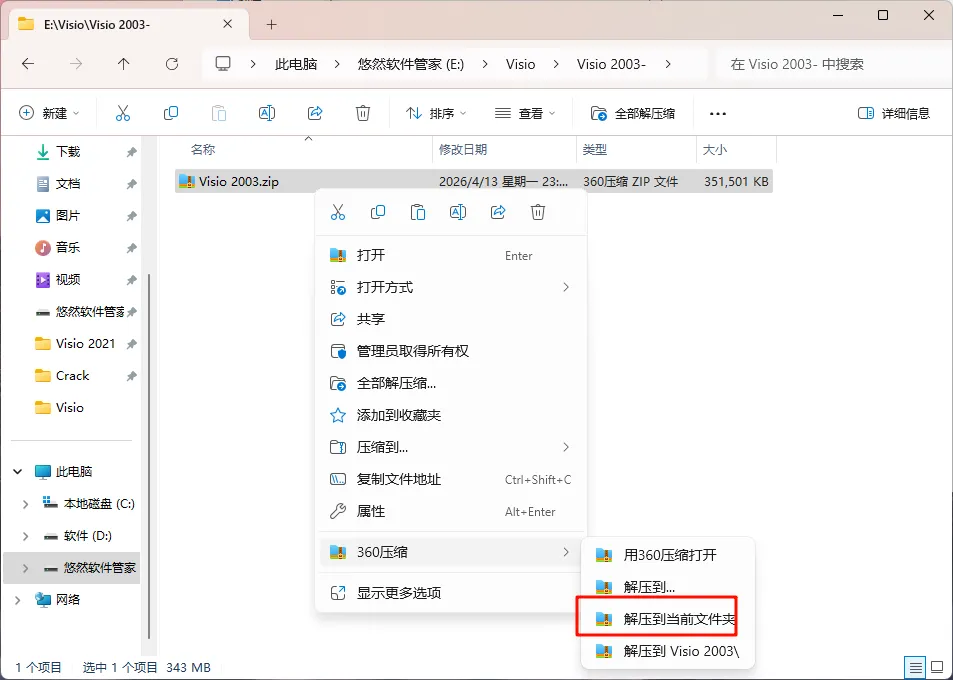Image resolution: width=953 pixels, height=680 pixels.
Task: Click the Delete icon in the context menu
Action: [x=538, y=212]
